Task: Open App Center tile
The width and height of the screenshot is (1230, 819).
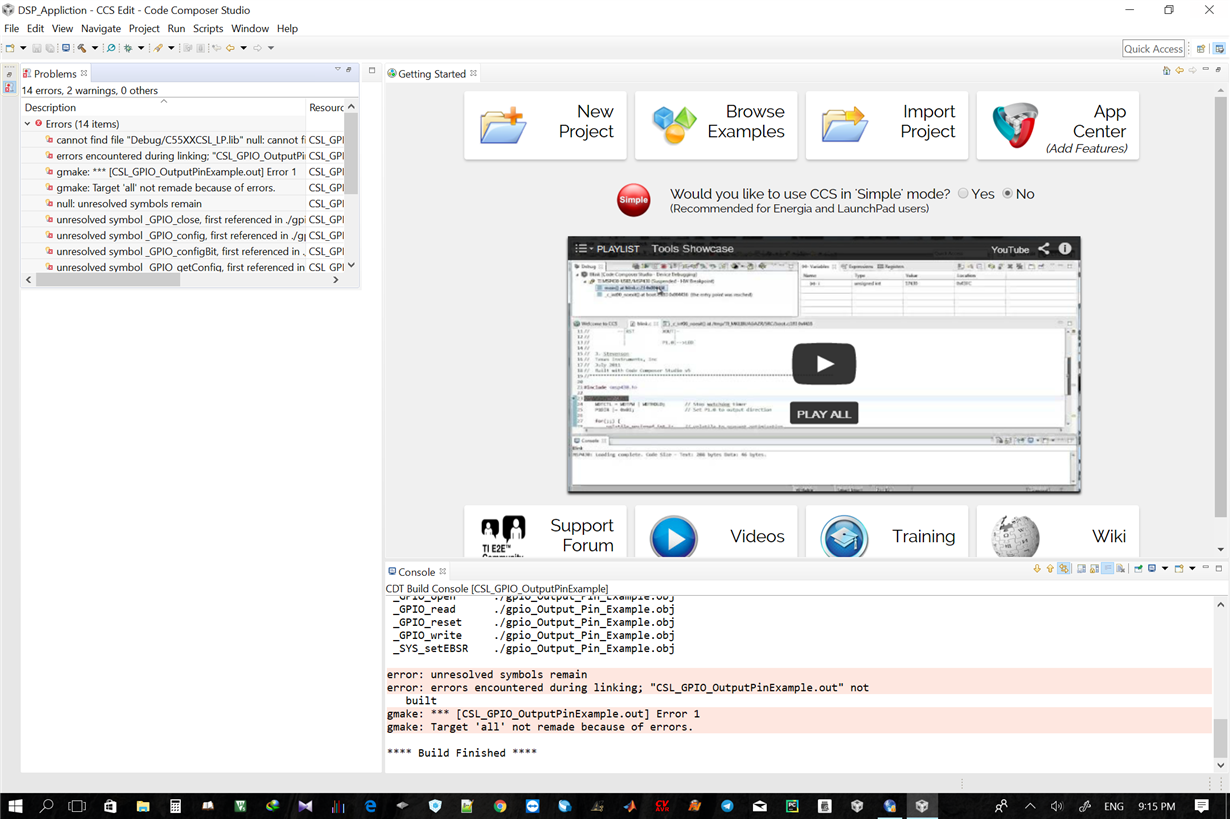Action: pyautogui.click(x=1058, y=125)
